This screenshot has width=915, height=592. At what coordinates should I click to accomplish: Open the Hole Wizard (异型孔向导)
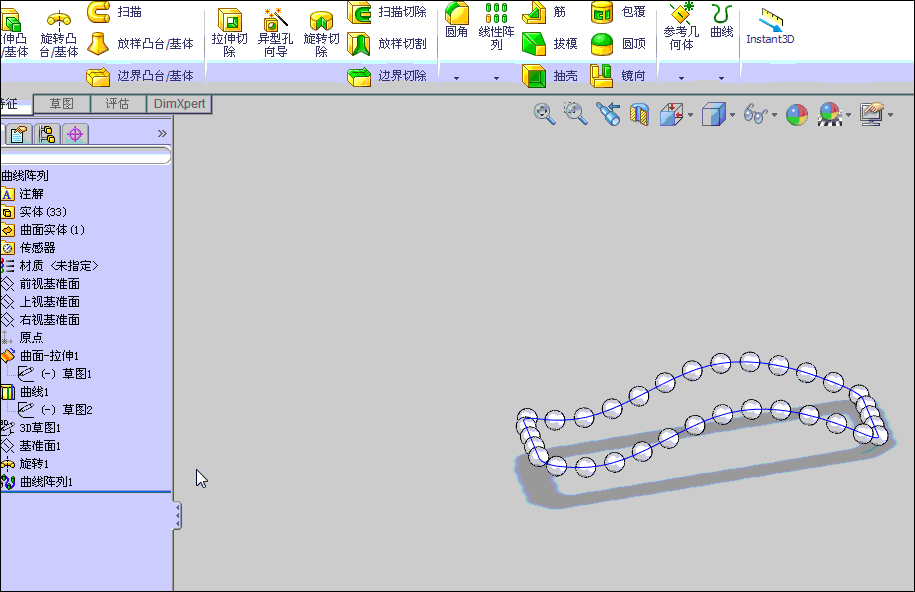click(x=275, y=33)
